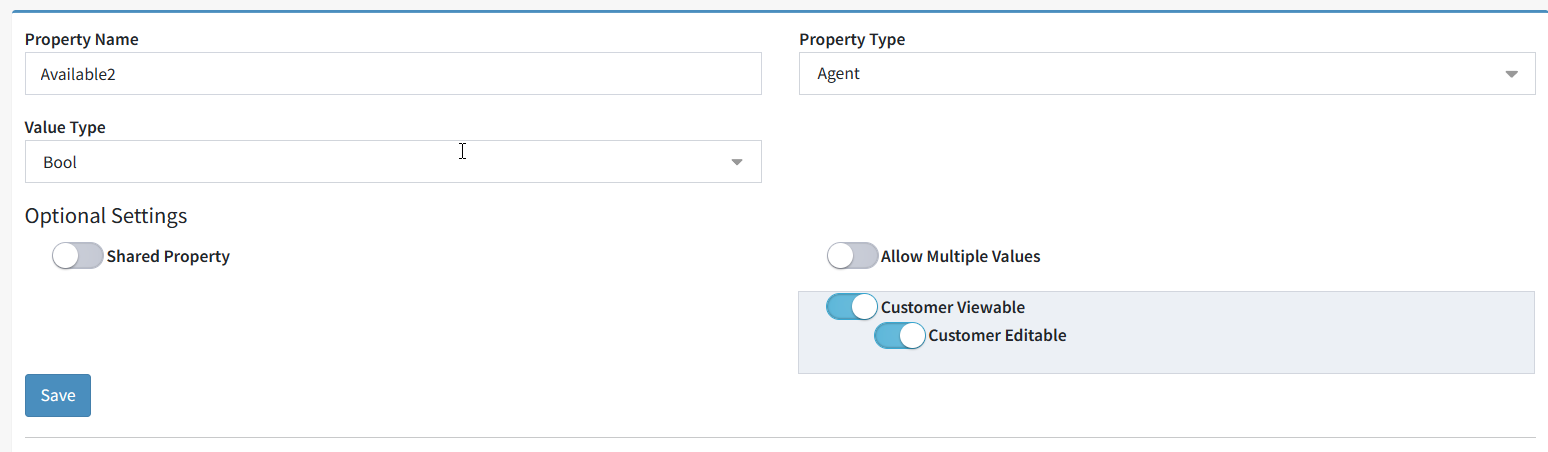Turn off the Customer Editable switch
Viewport: 1548px width, 452px height.
pyautogui.click(x=900, y=335)
